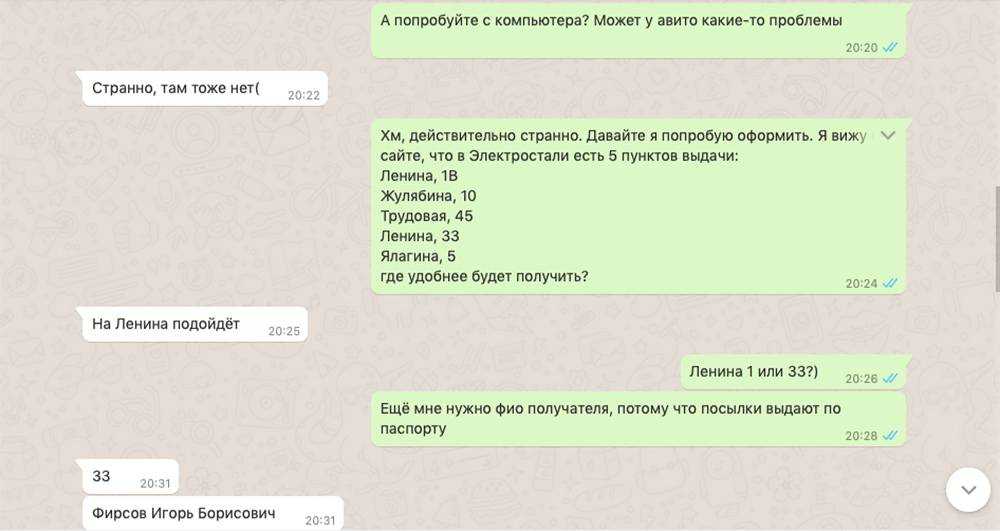
Task: Click read-receipt double check at 20:26
Action: (x=890, y=379)
